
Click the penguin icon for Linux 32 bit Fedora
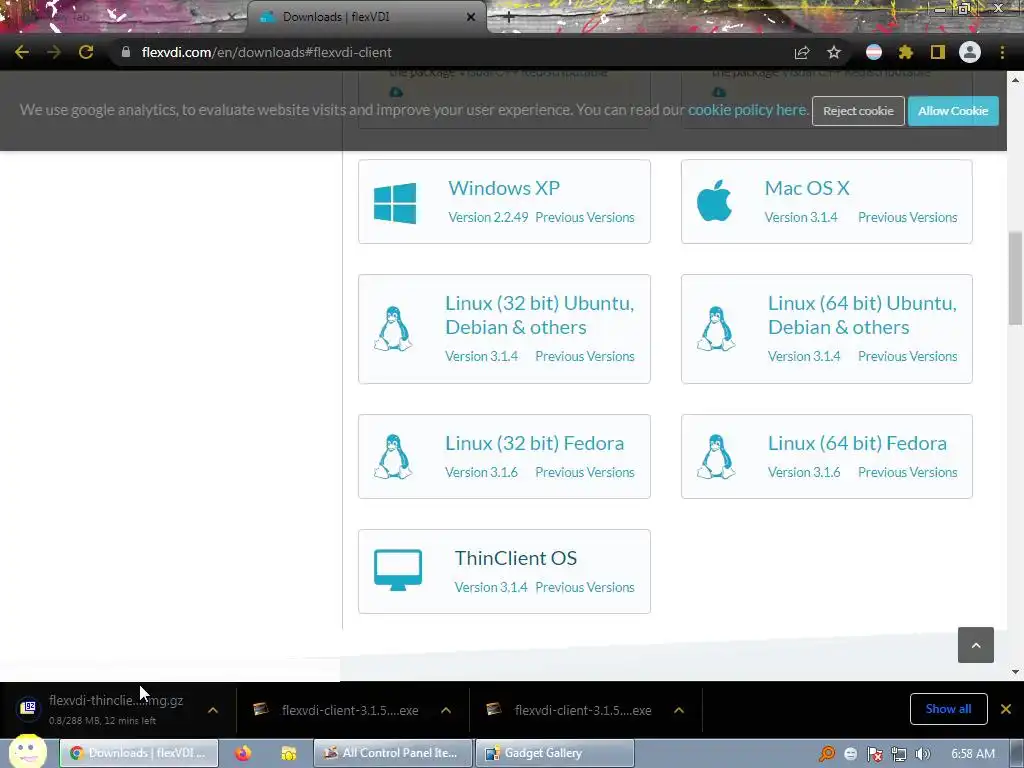(393, 456)
